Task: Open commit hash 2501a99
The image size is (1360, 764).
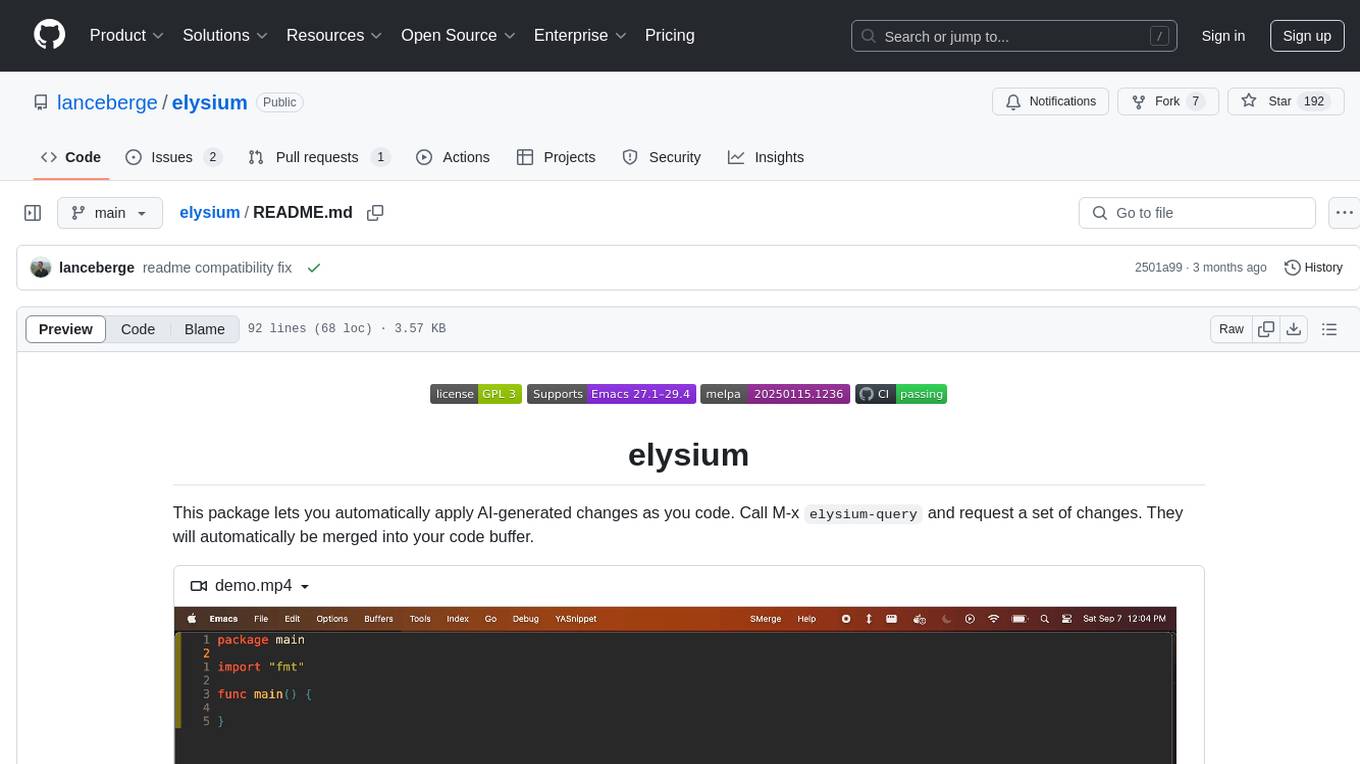Action: point(1159,268)
